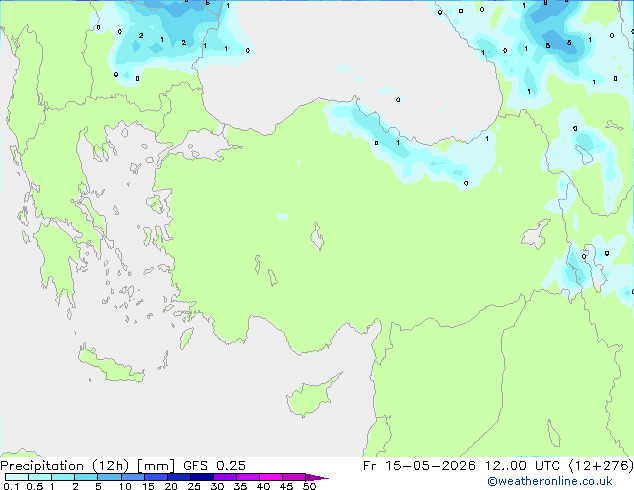Click the "35" legend scale label
634x490 pixels.
click(240, 486)
